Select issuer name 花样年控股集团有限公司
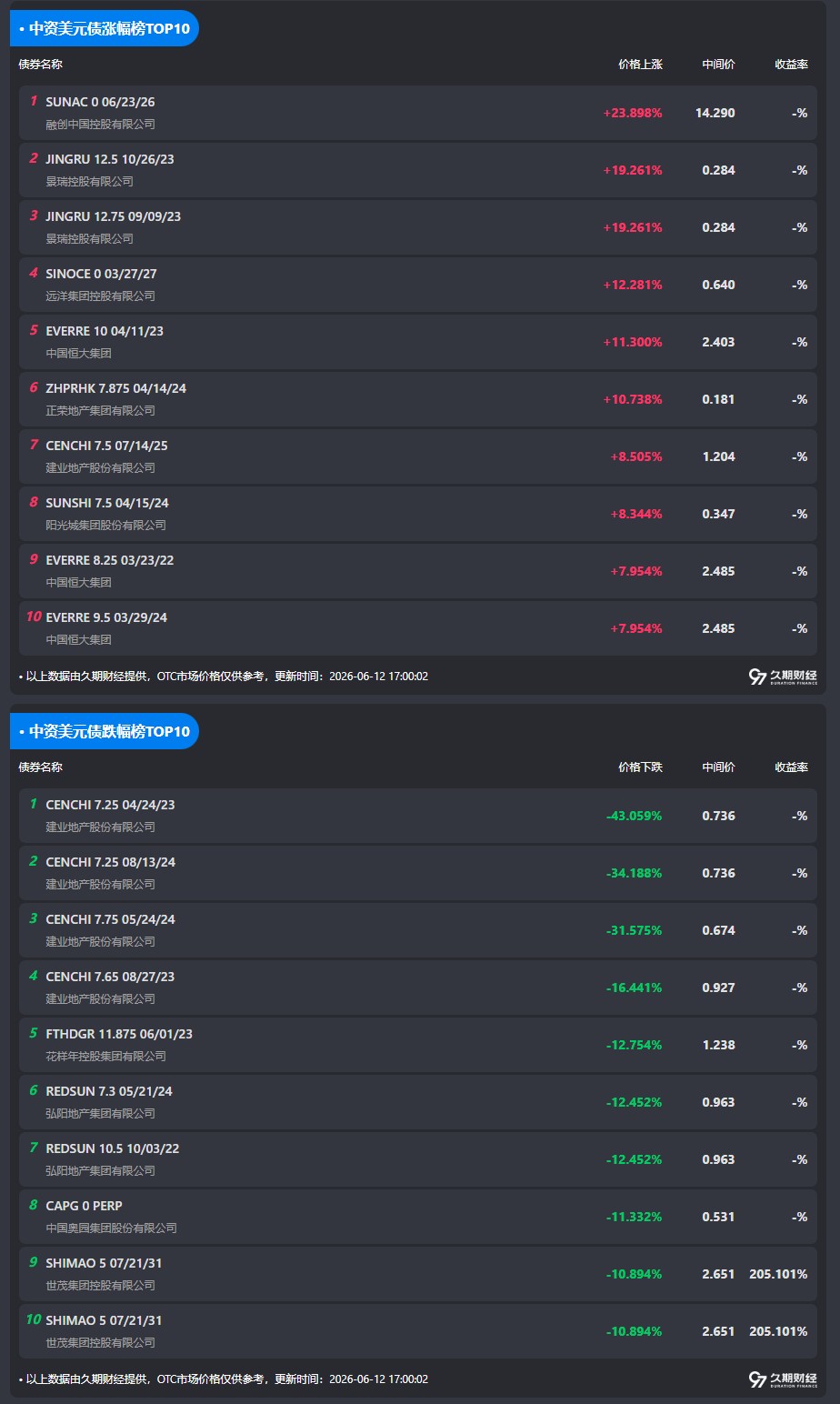840x1404 pixels. pos(106,1056)
